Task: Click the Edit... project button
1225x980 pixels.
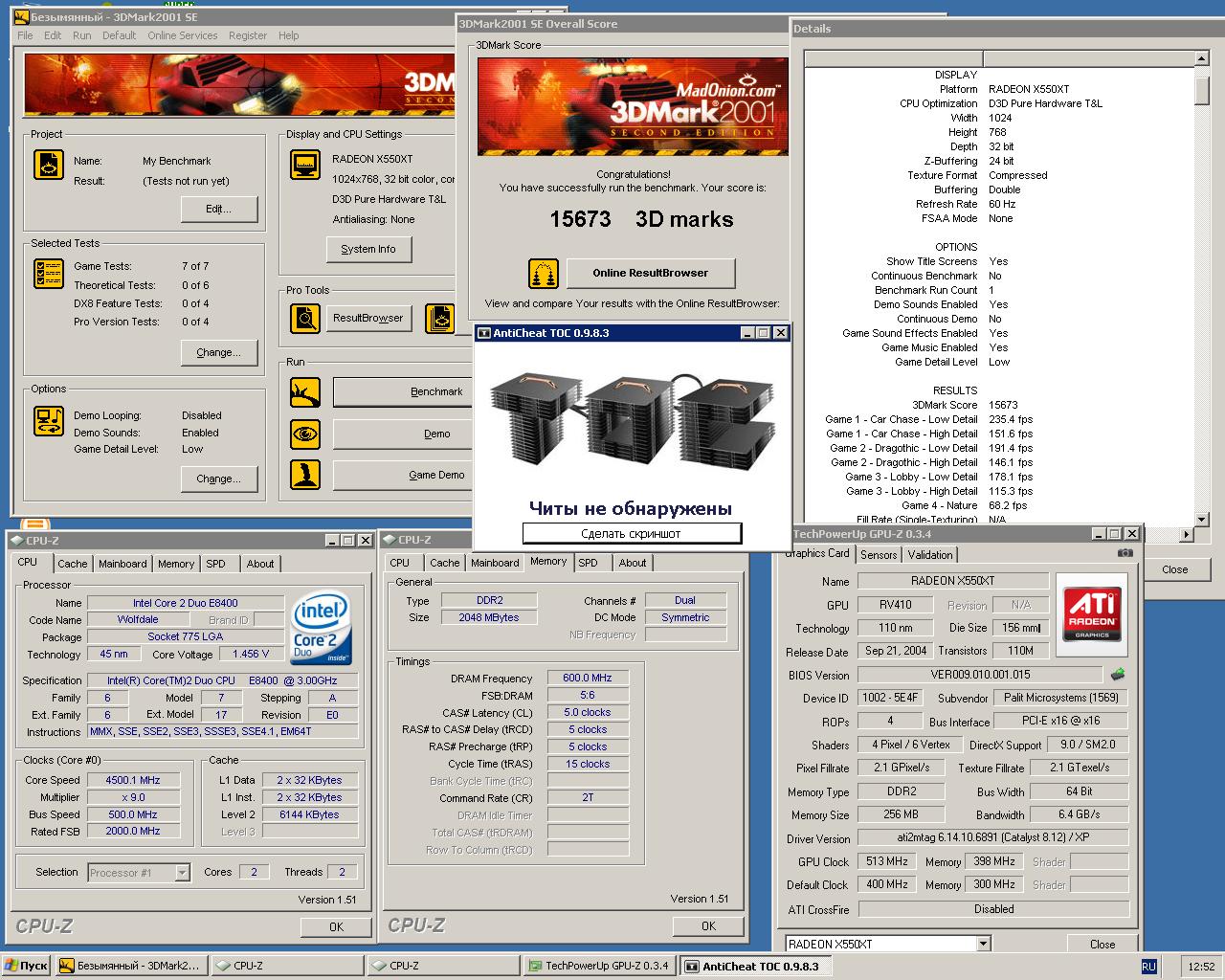Action: pos(218,209)
